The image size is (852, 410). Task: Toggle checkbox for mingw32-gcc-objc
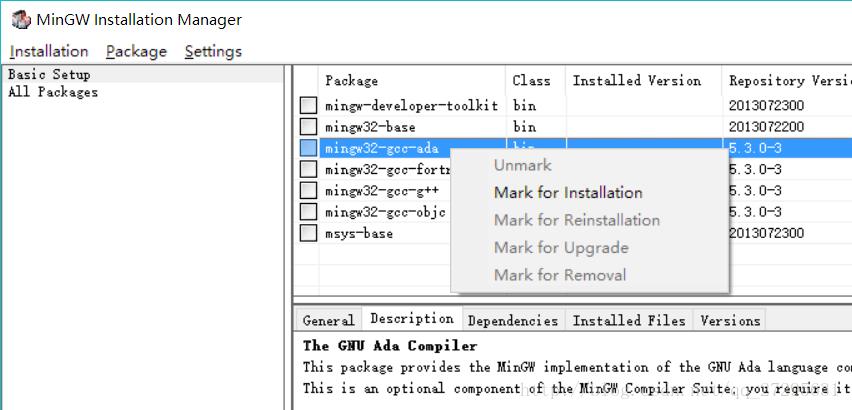(308, 212)
